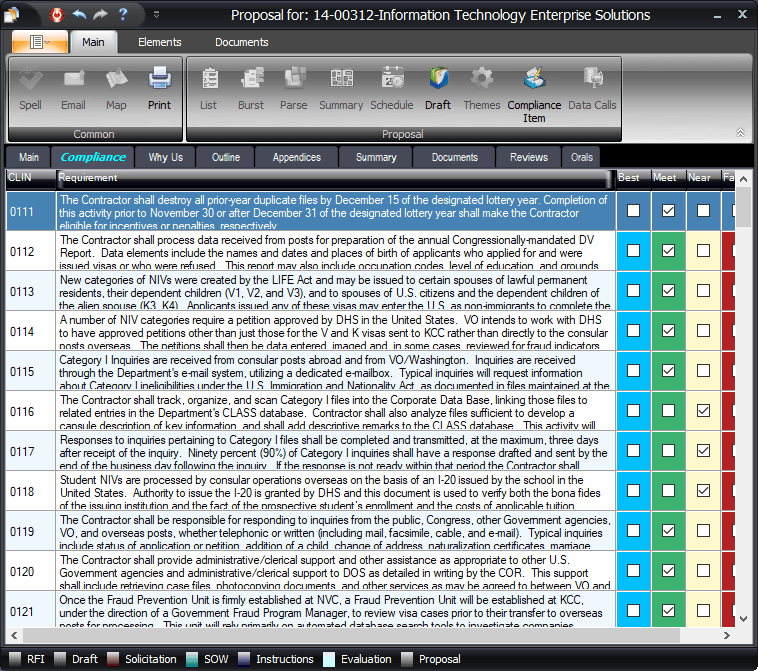Image resolution: width=758 pixels, height=671 pixels.
Task: Check the Meet box for CLIN 0117
Action: coord(669,451)
